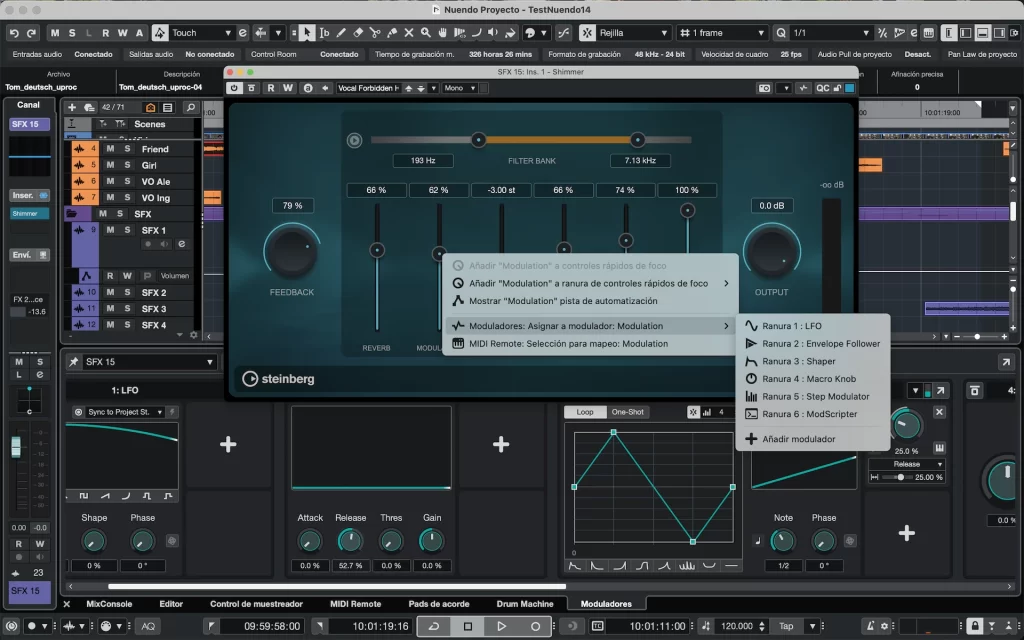This screenshot has width=1024, height=640.
Task: Select Ranura 3 : Shaper from submenu
Action: (x=798, y=361)
